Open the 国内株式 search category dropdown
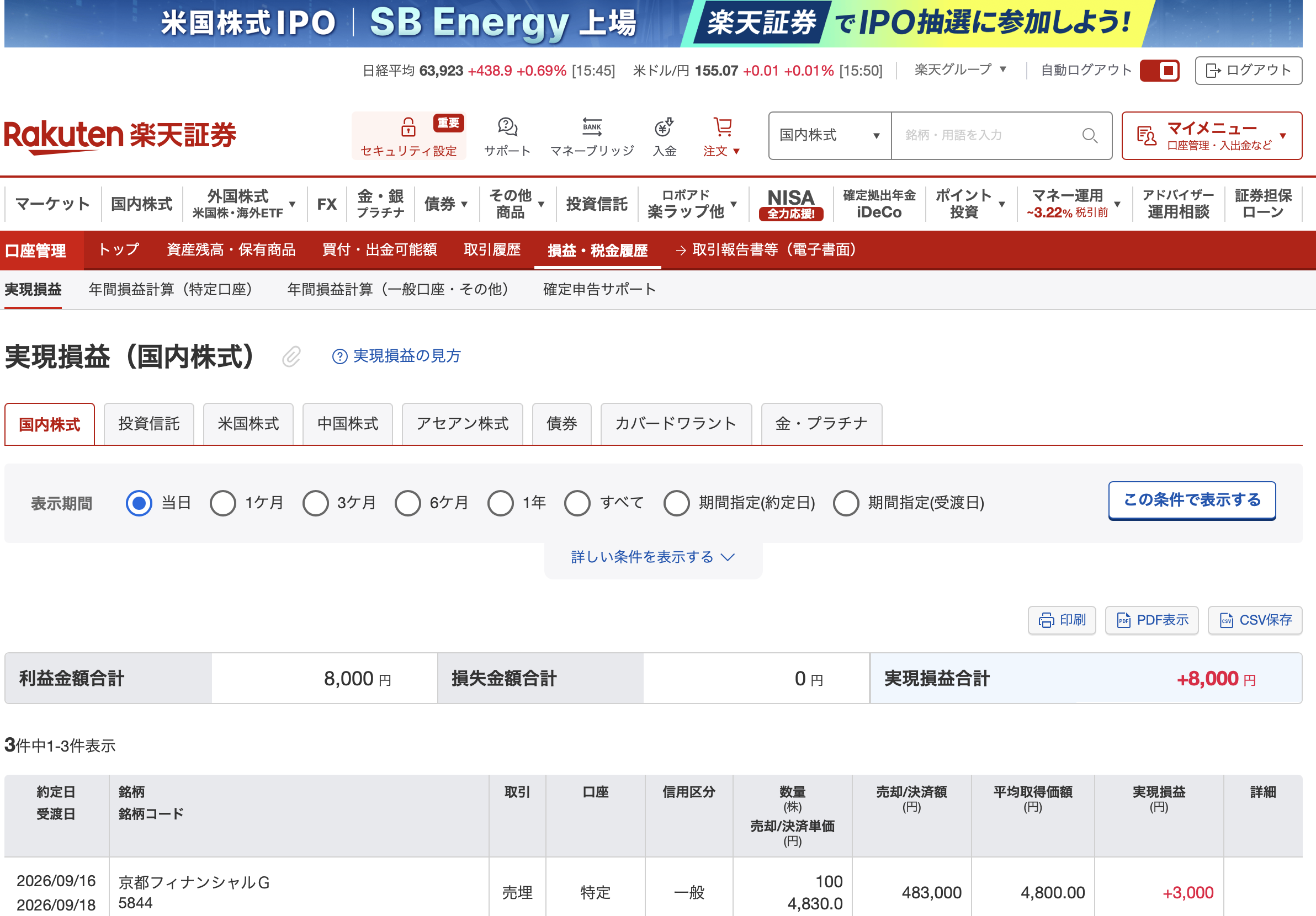This screenshot has width=1316, height=916. tap(830, 136)
